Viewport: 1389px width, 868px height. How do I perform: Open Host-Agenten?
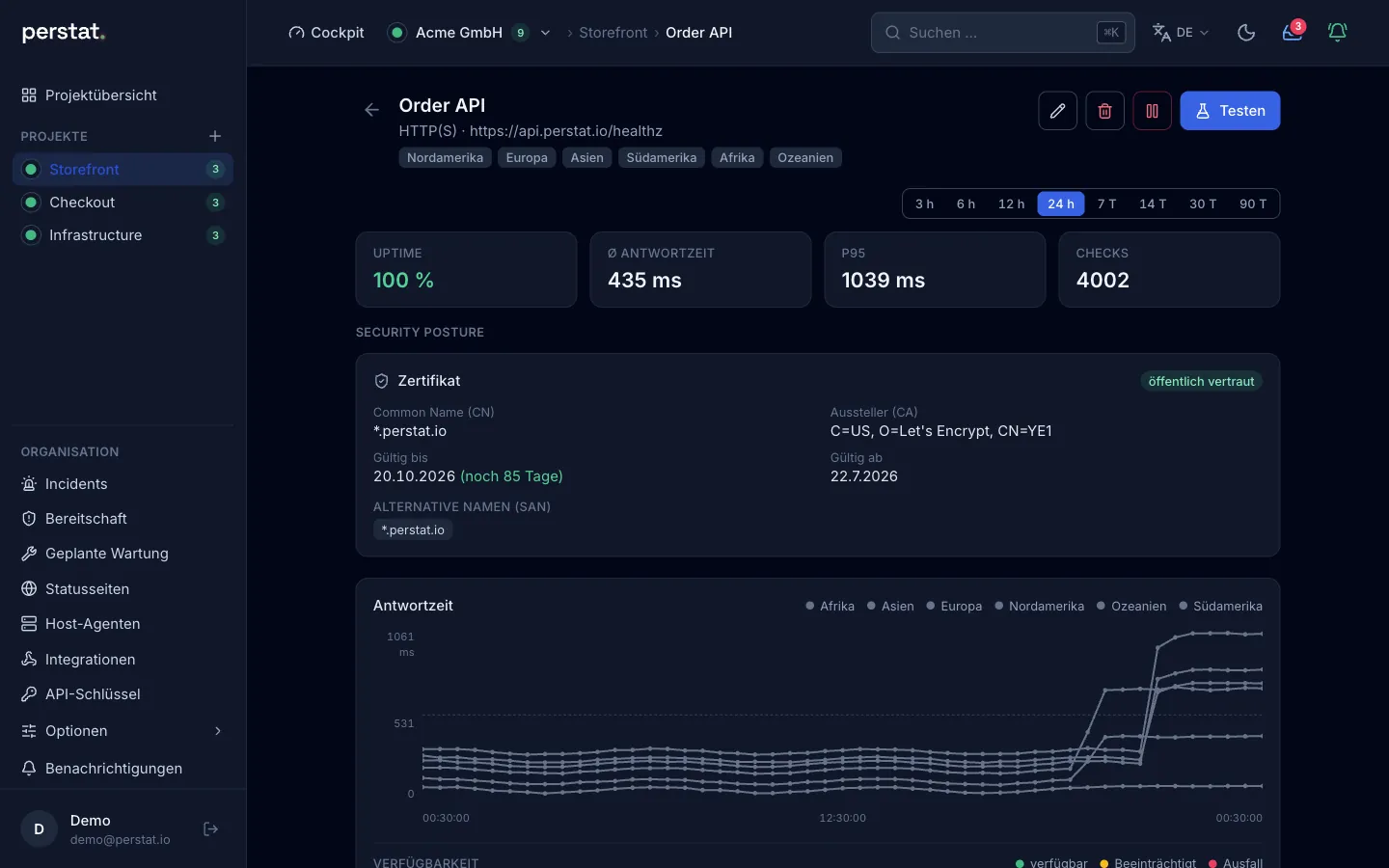coord(123,624)
